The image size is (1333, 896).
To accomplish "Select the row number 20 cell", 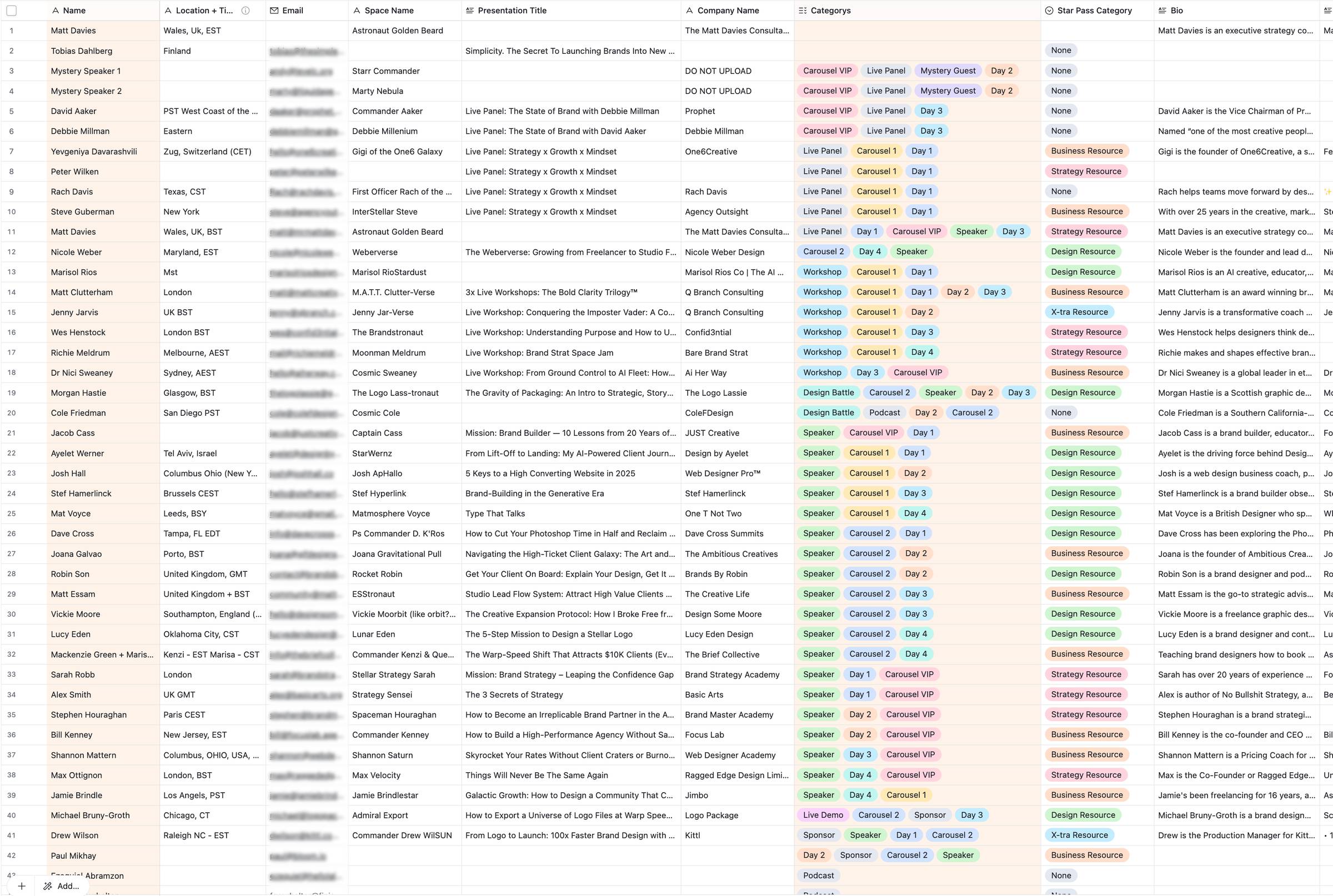I will tap(12, 412).
